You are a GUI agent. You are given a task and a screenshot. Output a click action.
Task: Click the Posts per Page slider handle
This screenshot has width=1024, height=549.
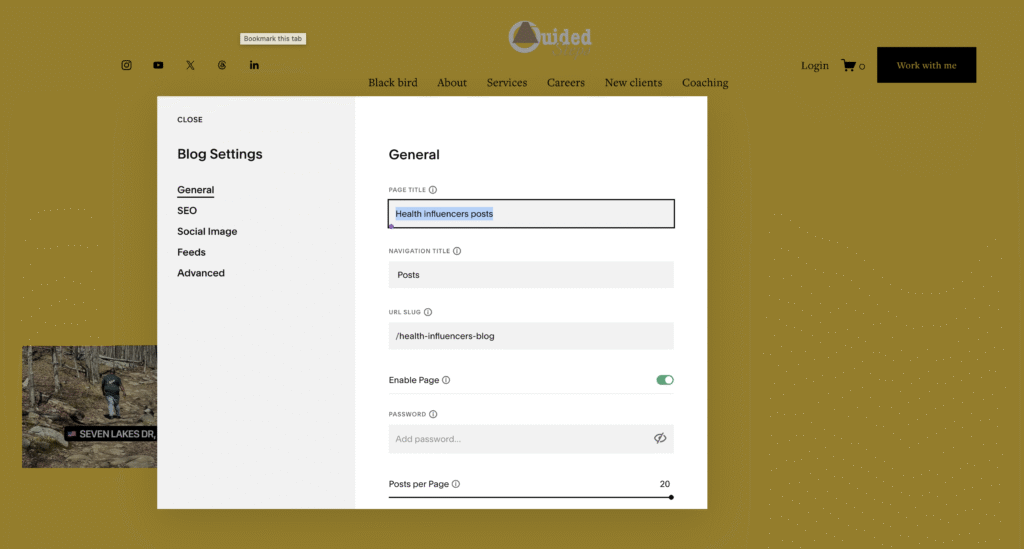(x=671, y=497)
